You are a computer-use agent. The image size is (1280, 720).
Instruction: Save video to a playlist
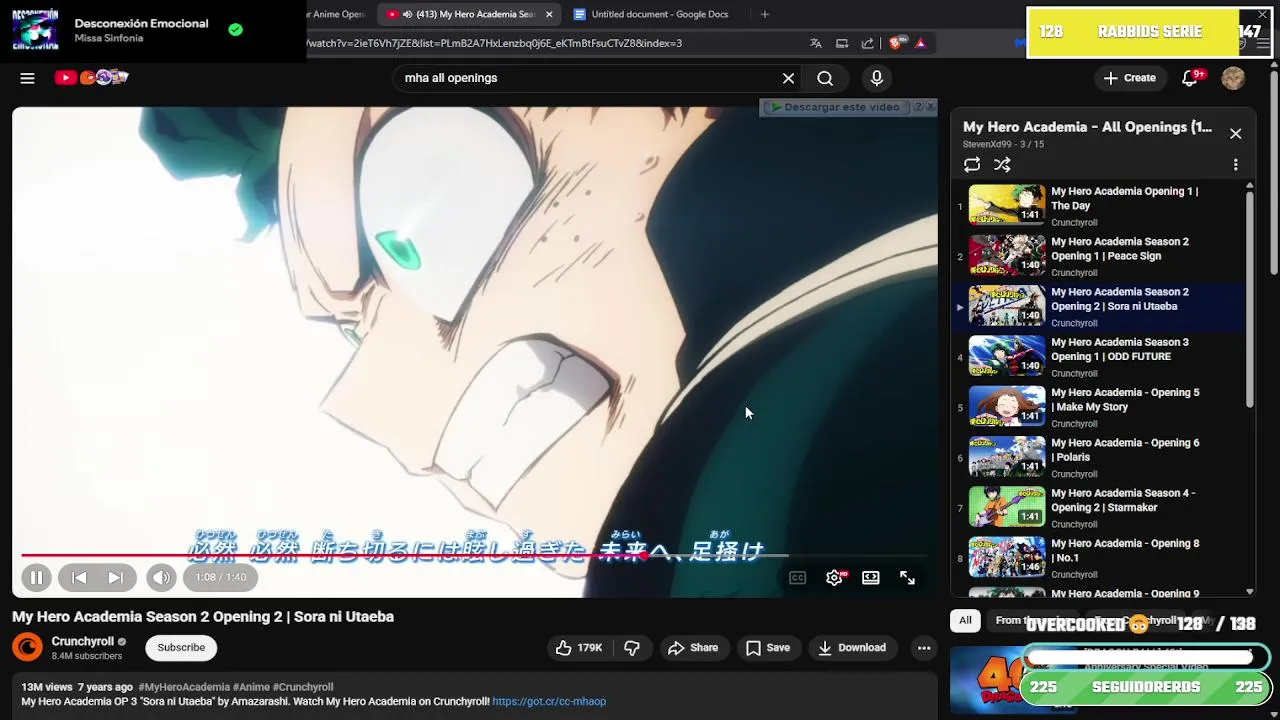click(x=768, y=648)
